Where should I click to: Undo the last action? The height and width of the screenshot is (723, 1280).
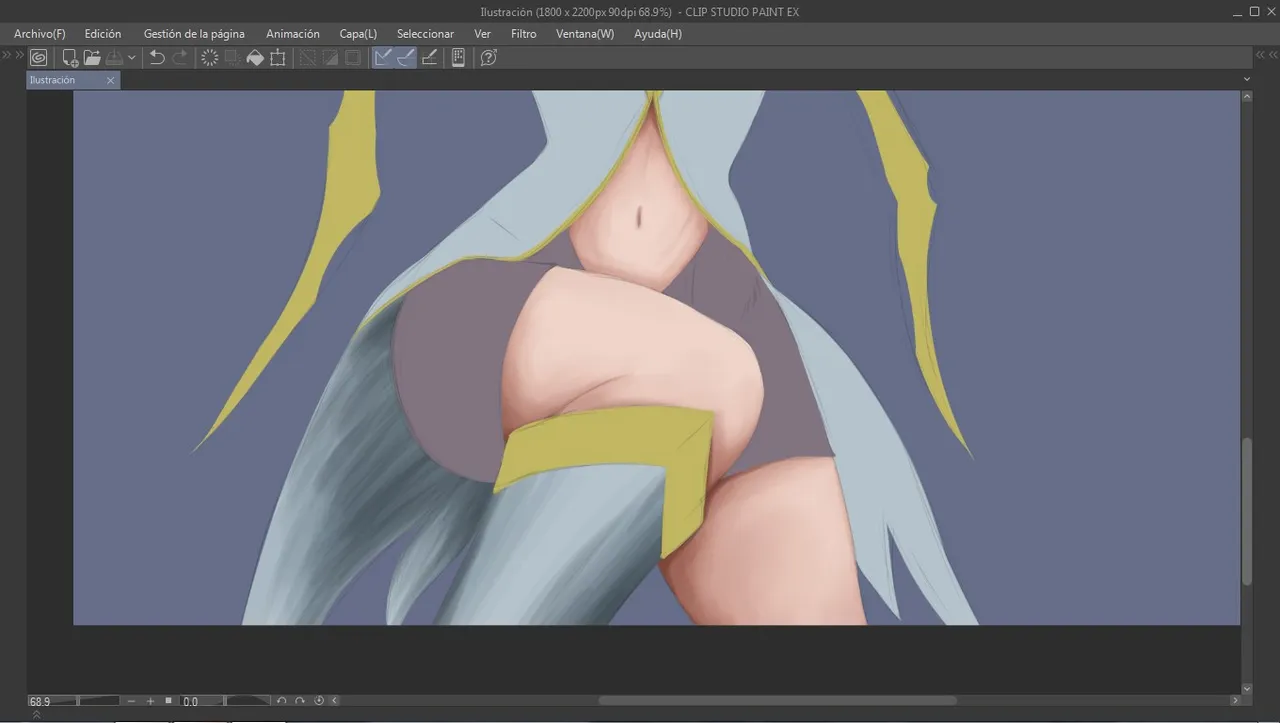click(157, 58)
